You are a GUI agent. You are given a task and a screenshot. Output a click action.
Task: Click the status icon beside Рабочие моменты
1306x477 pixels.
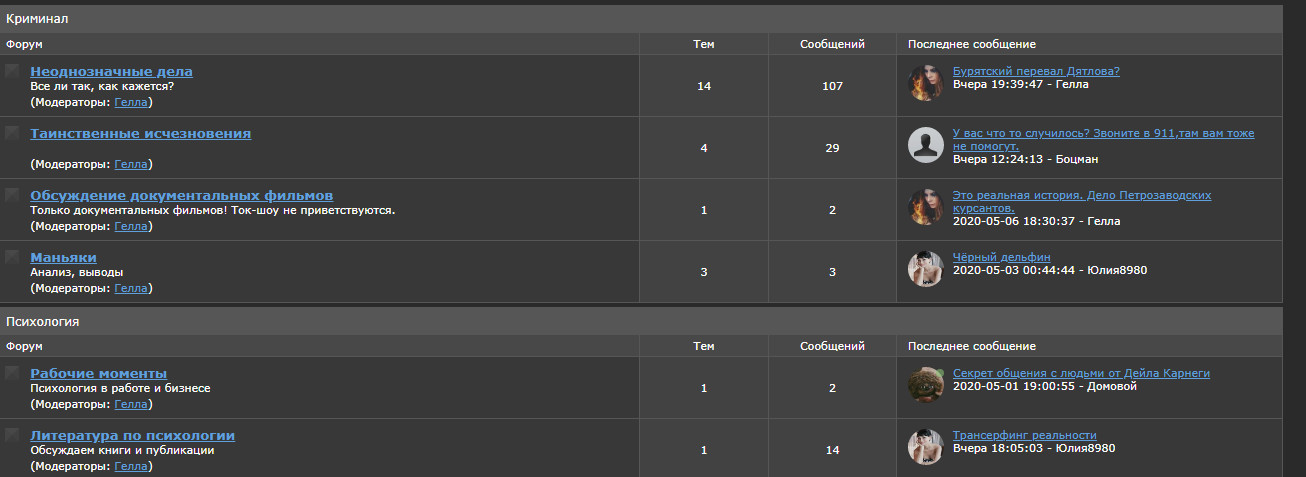coord(12,373)
